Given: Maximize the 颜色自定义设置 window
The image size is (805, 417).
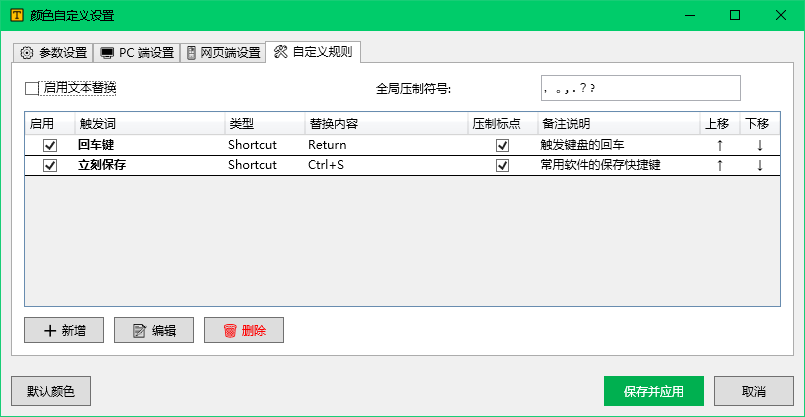Looking at the screenshot, I should tap(735, 15).
